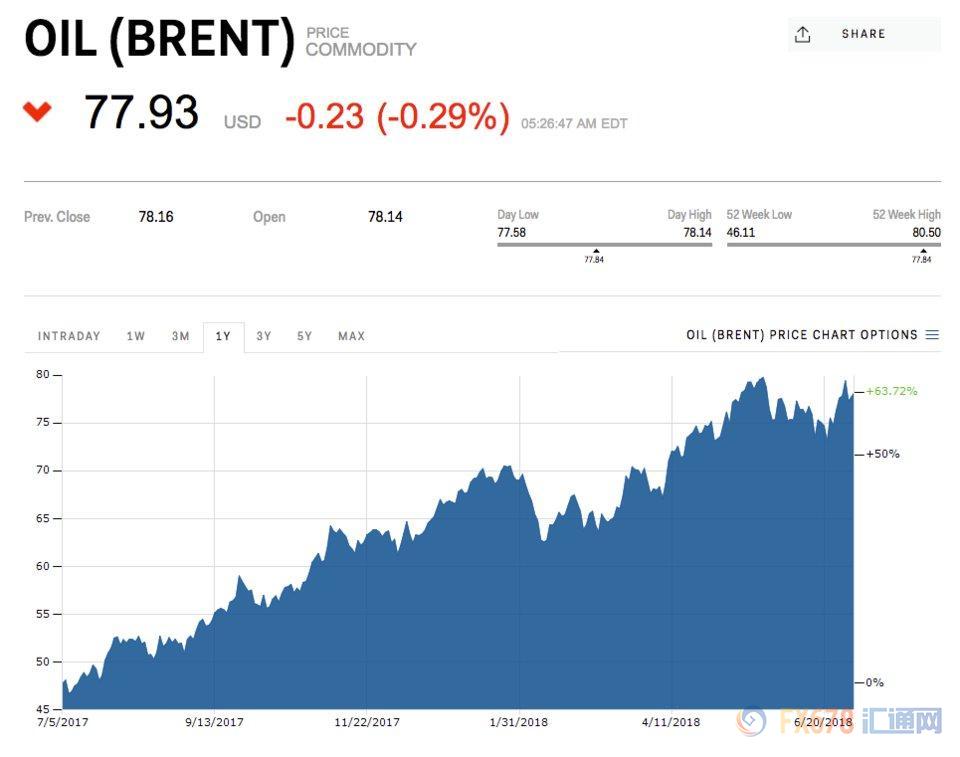This screenshot has height=757, width=960.
Task: Click the chart peak near 80
Action: point(762,380)
